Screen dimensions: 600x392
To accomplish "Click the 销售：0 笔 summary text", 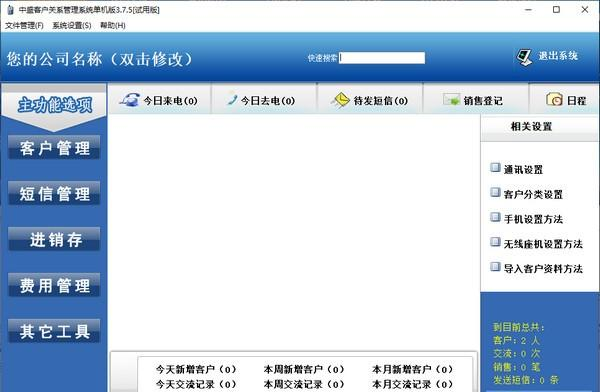I will point(516,367).
